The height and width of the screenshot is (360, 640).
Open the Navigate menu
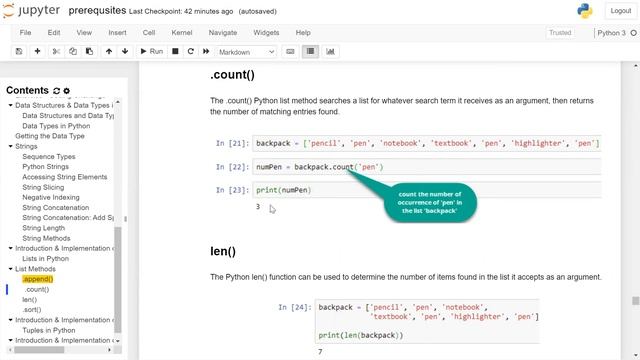(x=223, y=33)
